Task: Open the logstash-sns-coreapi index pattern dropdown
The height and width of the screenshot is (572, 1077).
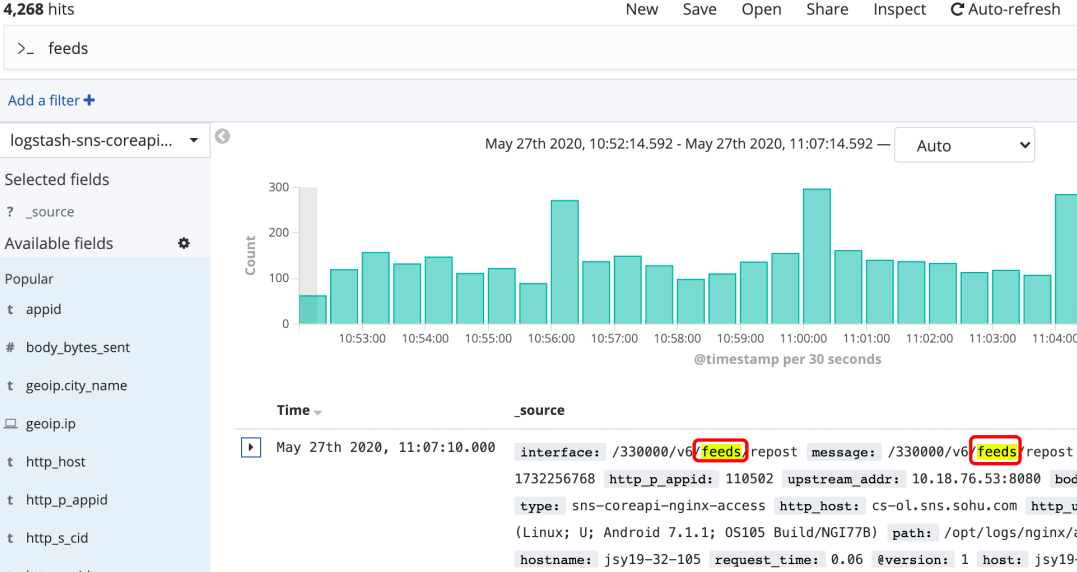Action: [x=104, y=141]
